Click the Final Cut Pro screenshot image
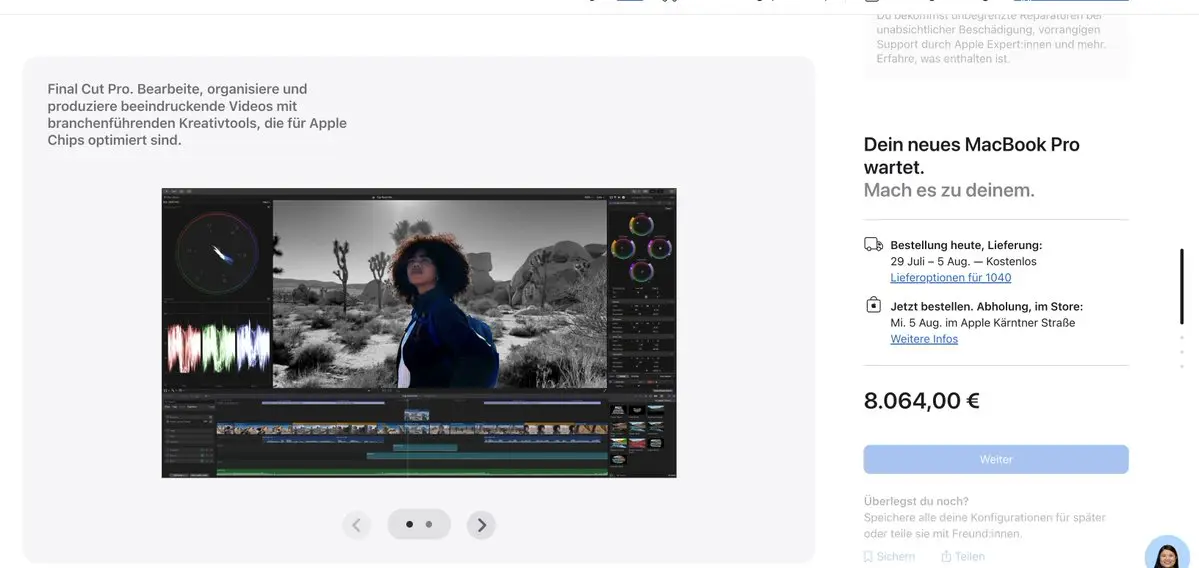Screen dimensions: 1199x568 419,333
